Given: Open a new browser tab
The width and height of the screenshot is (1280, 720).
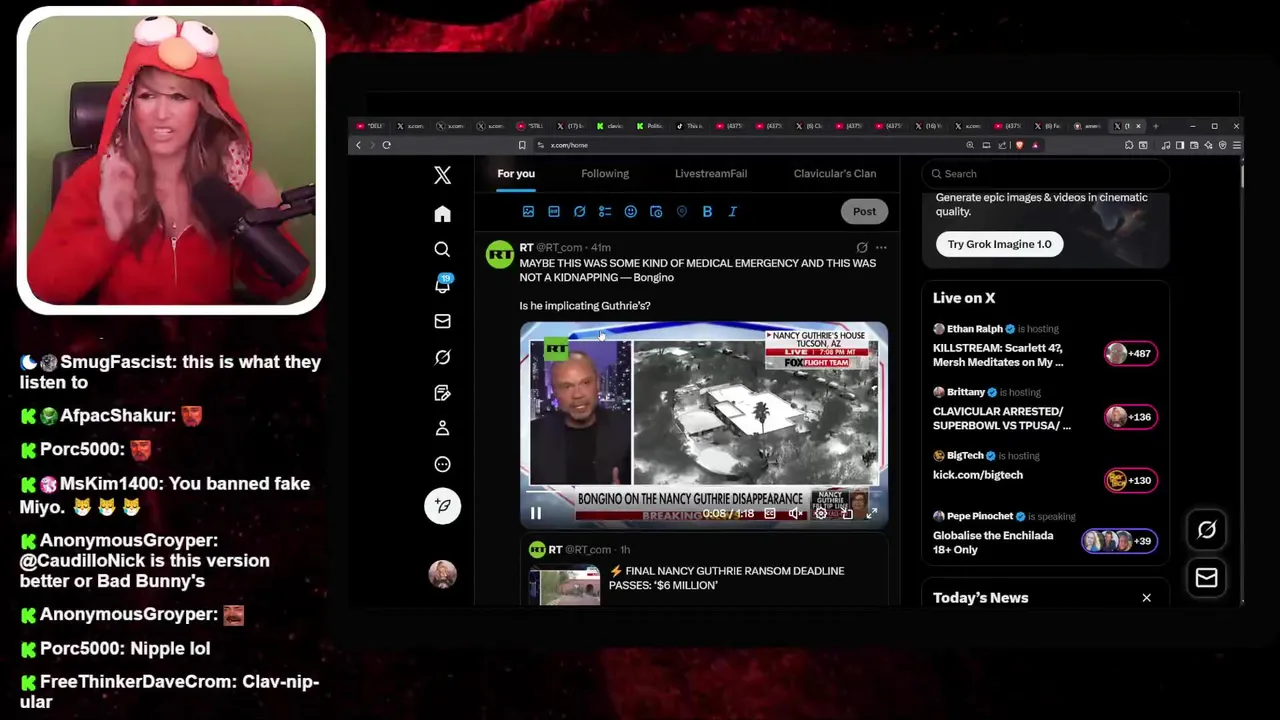Looking at the screenshot, I should 1155,126.
